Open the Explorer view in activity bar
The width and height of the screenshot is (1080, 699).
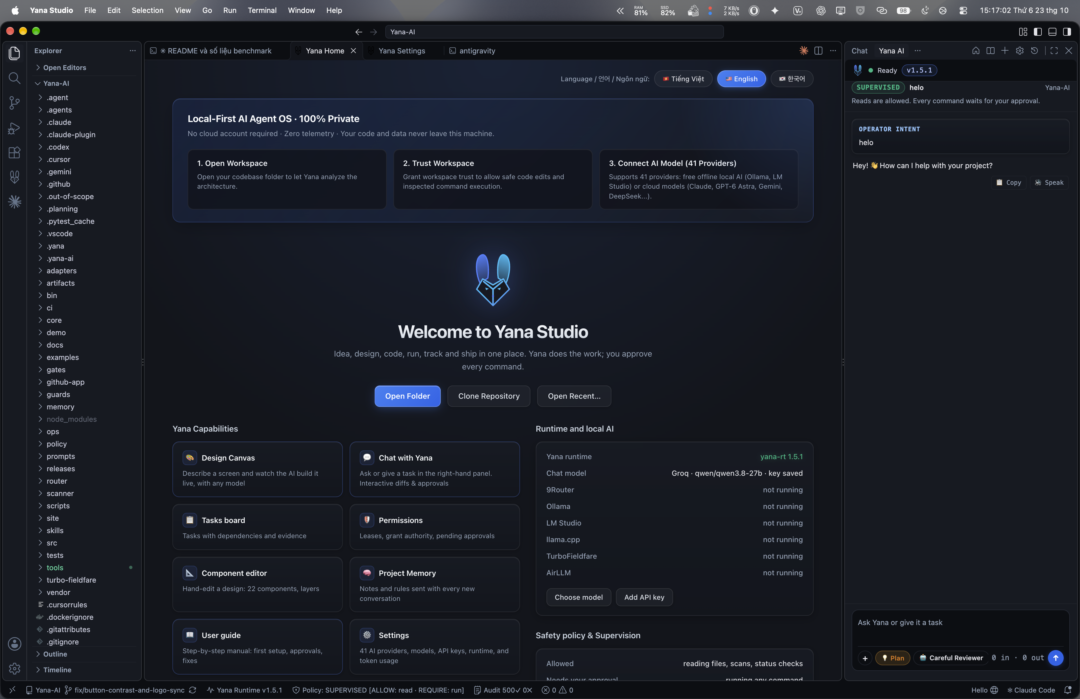[x=14, y=53]
